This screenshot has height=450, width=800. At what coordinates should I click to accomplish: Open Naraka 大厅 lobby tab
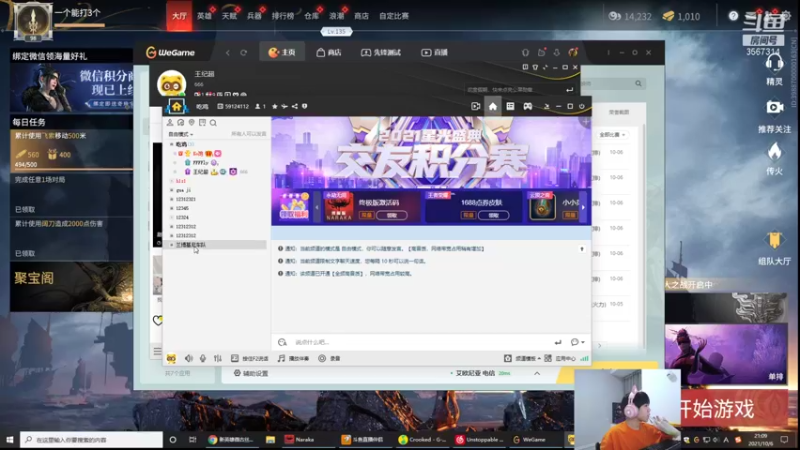click(179, 16)
